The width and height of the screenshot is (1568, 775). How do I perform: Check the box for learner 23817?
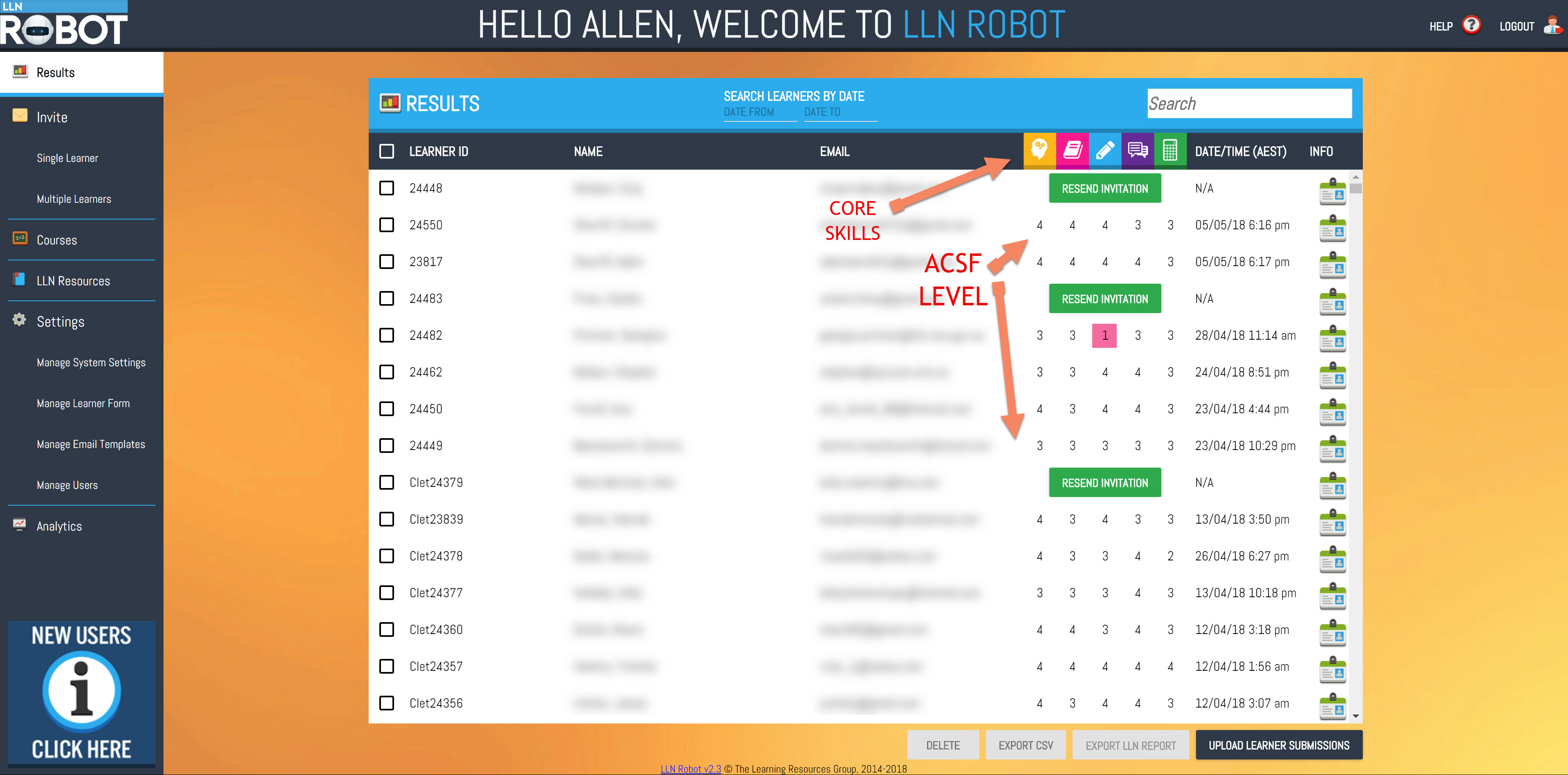pyautogui.click(x=387, y=262)
